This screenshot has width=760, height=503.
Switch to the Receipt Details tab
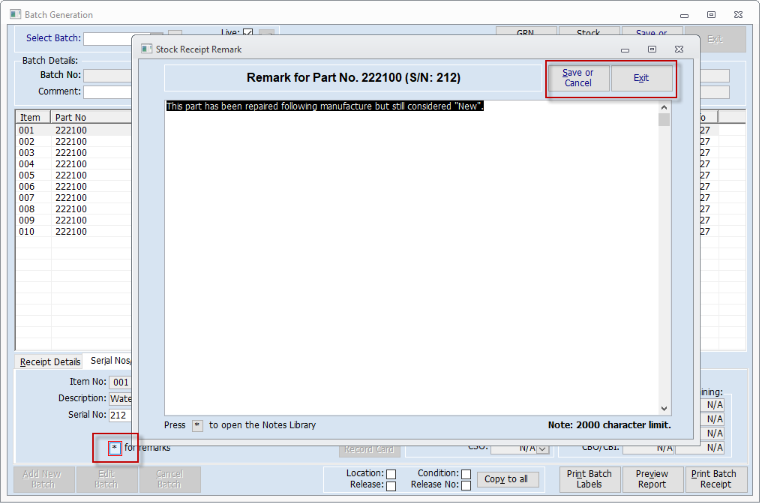pos(50,362)
